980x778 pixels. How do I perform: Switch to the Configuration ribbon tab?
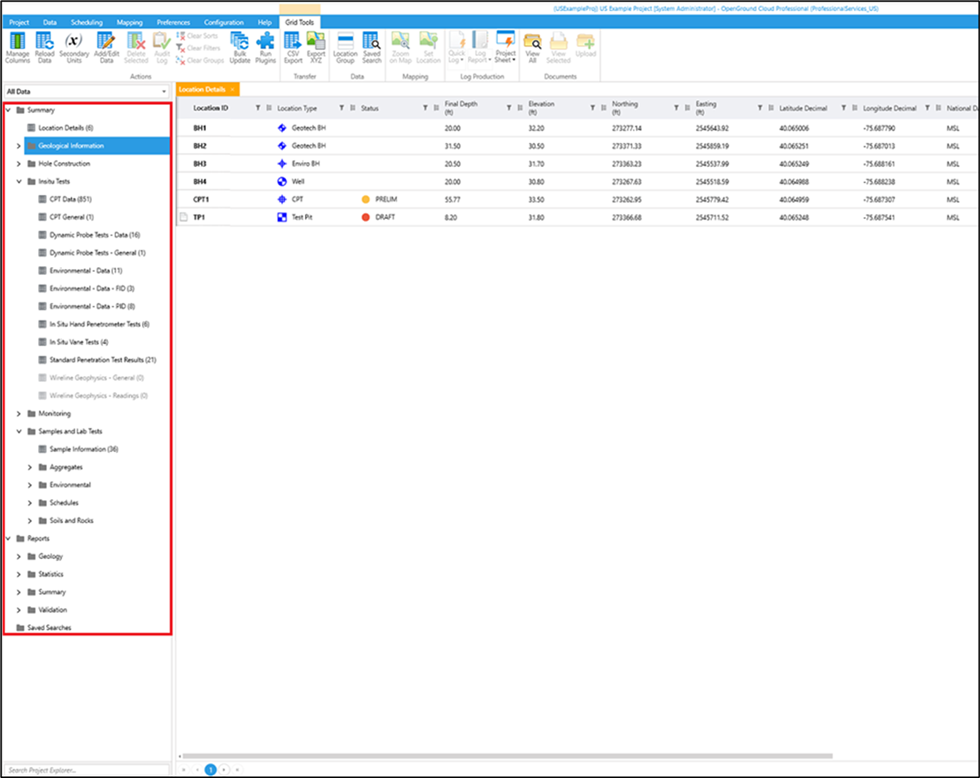(x=223, y=21)
